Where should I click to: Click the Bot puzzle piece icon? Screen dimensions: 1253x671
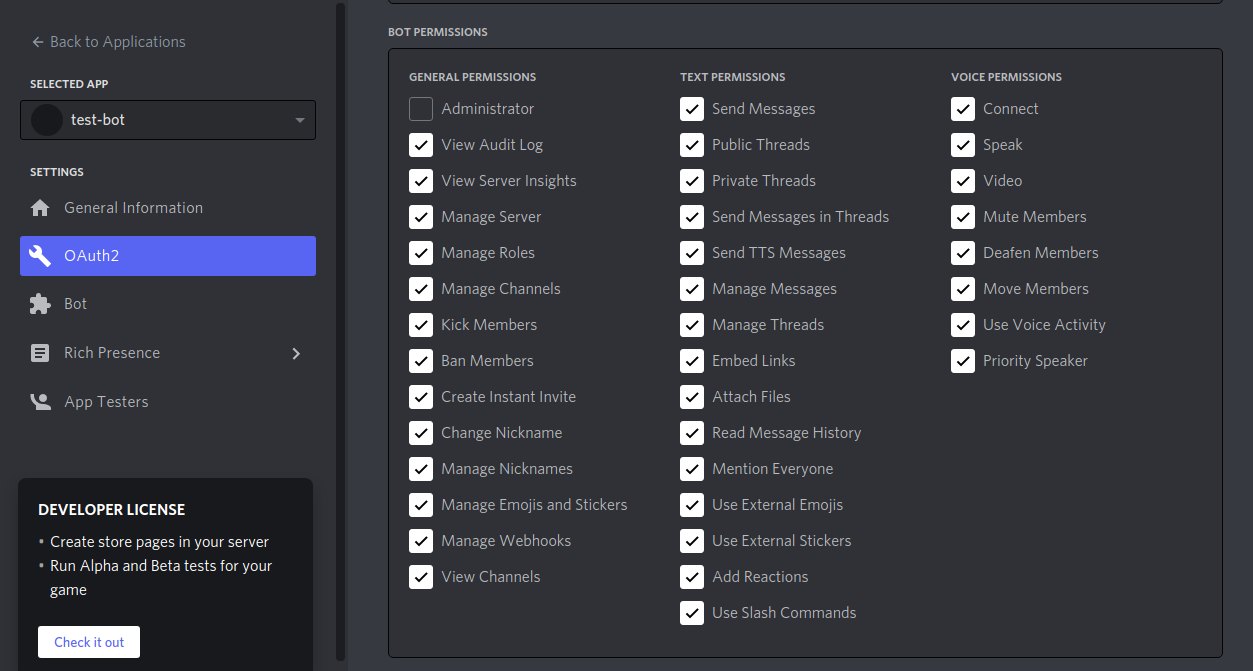pyautogui.click(x=40, y=304)
